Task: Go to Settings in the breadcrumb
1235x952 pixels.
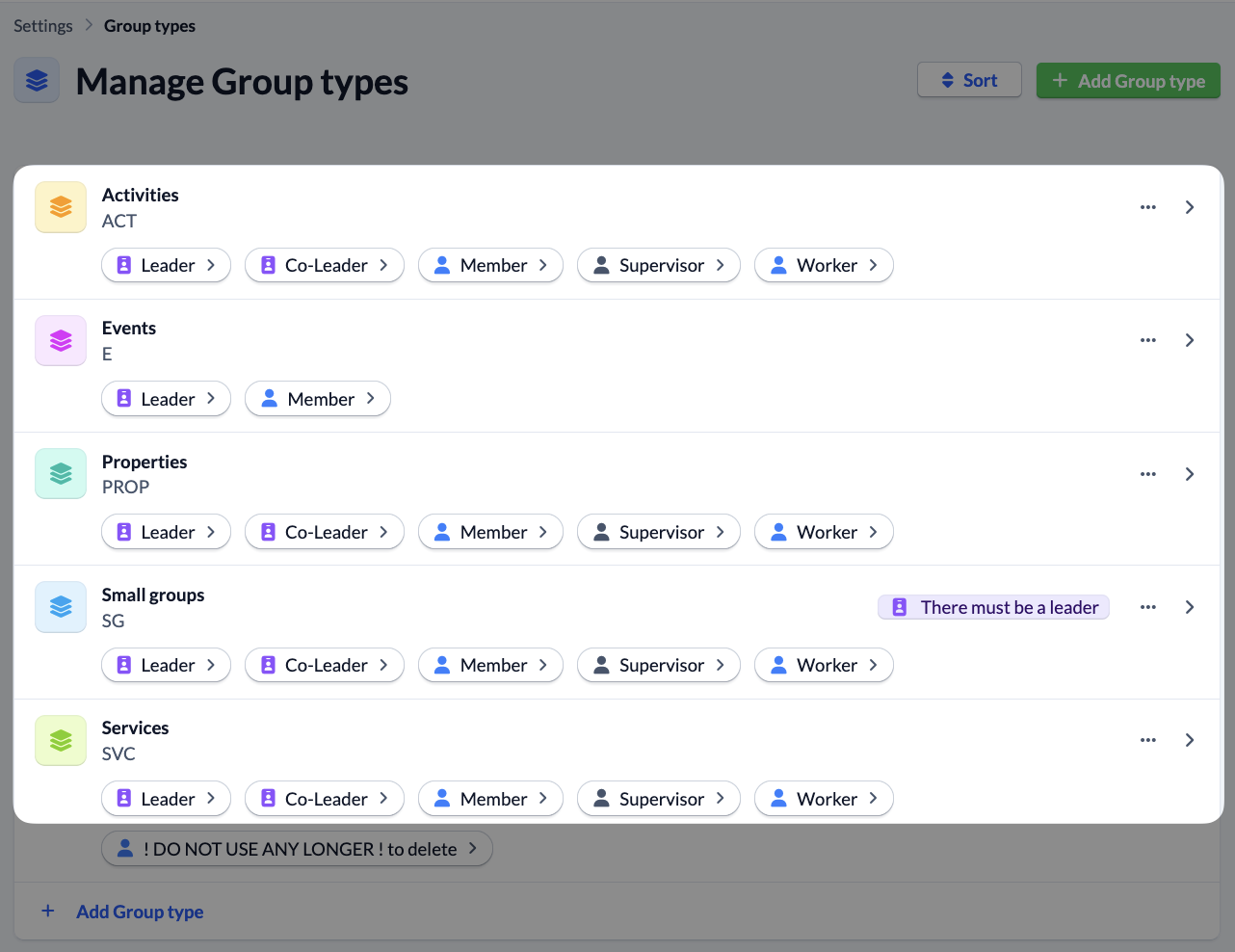Action: 43,26
